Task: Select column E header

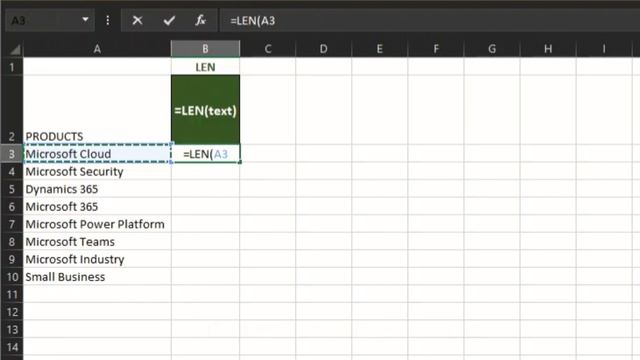Action: [x=380, y=49]
